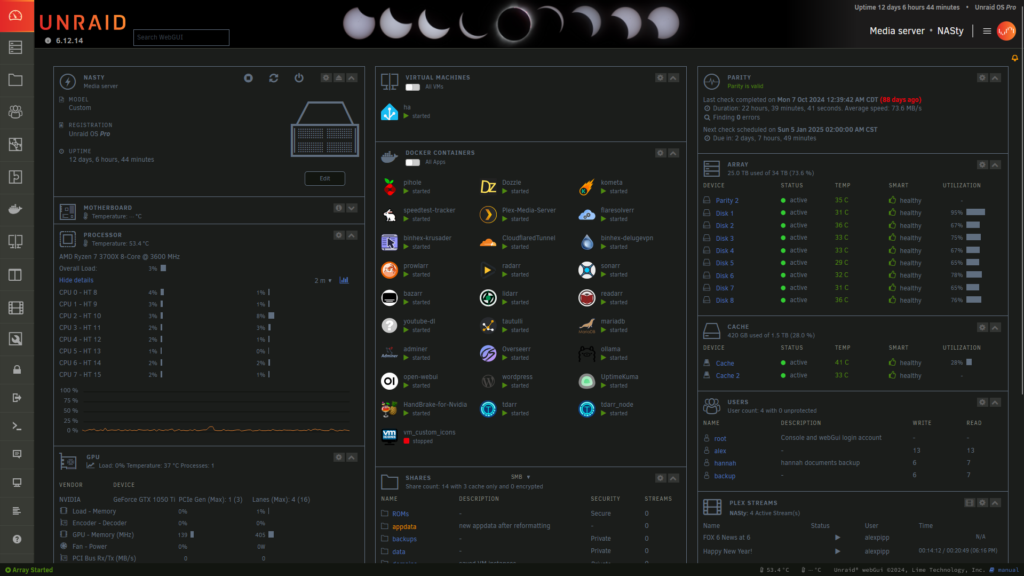Click the reboot icon in NASty panel

pos(274,78)
